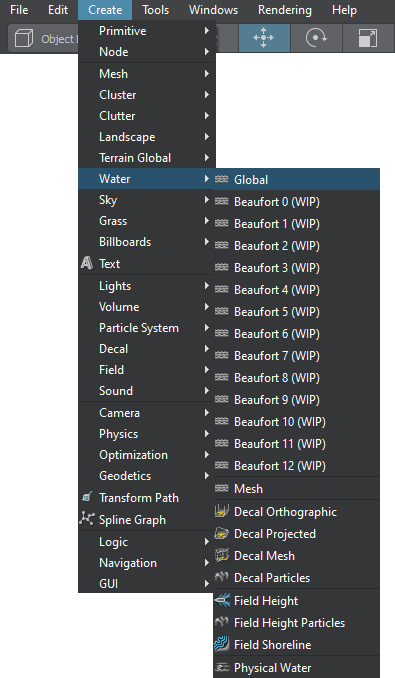Select Beaufort 5 (WIP) water preset
Image resolution: width=395 pixels, height=678 pixels.
(x=297, y=311)
